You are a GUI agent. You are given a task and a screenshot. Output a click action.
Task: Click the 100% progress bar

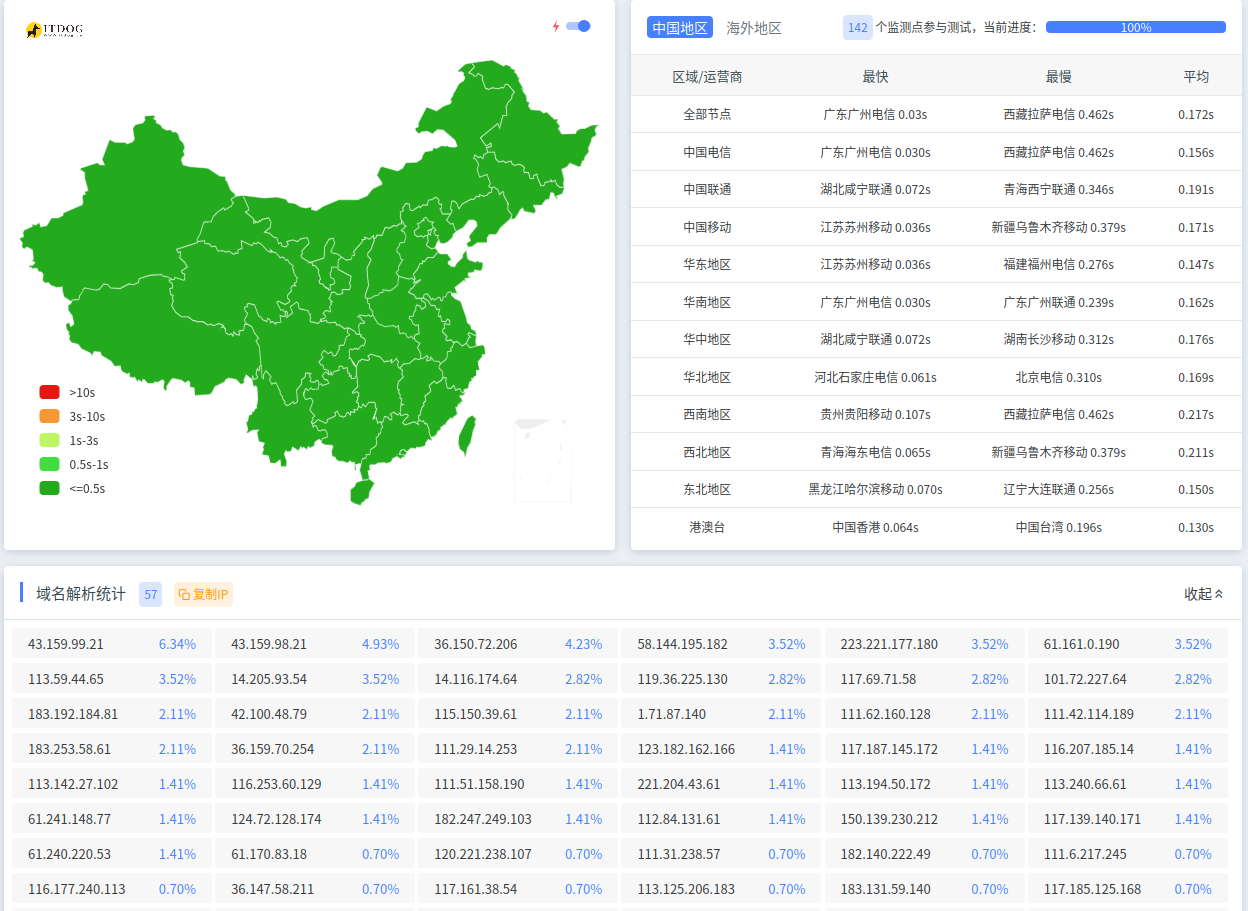tap(1135, 28)
